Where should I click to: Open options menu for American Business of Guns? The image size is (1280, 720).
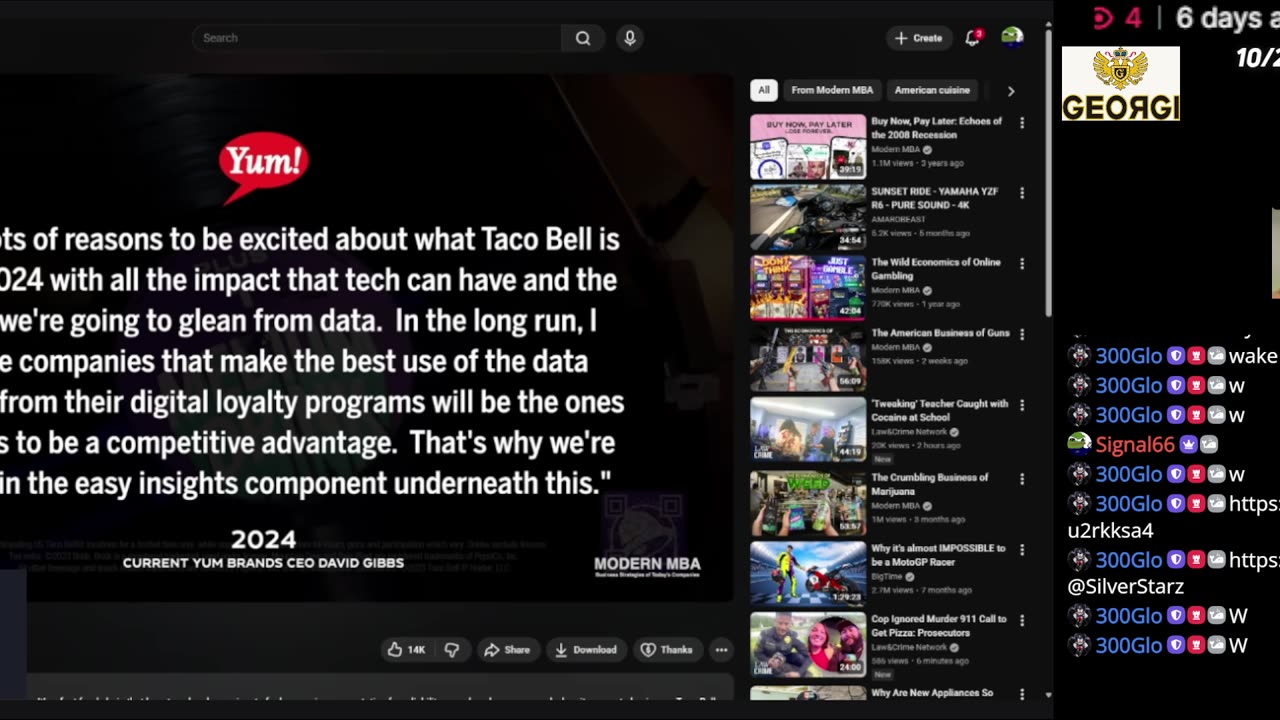pyautogui.click(x=1022, y=334)
